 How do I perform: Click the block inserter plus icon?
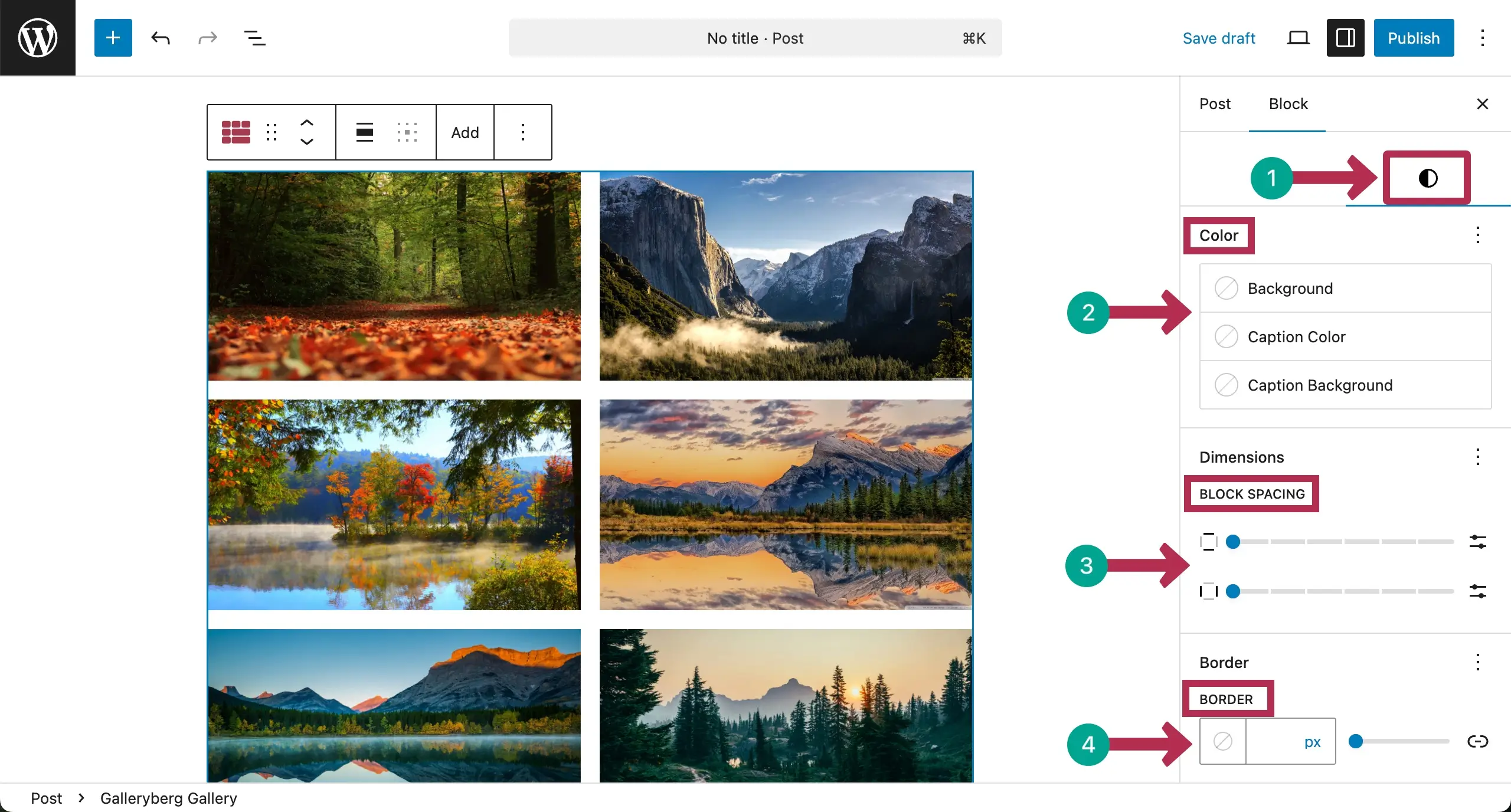point(113,38)
